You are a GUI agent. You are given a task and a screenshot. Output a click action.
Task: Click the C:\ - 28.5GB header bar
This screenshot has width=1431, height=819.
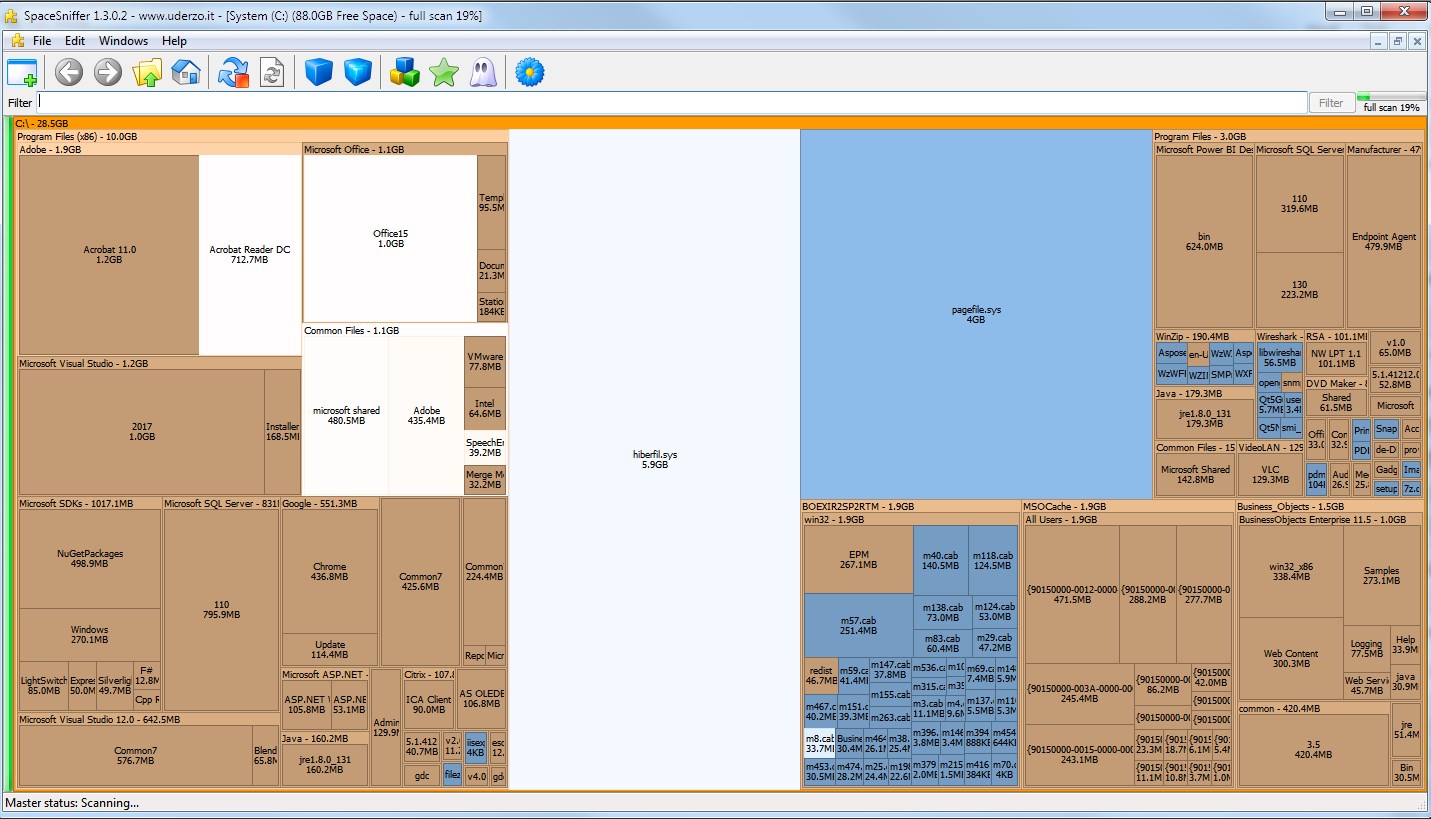[x=718, y=123]
